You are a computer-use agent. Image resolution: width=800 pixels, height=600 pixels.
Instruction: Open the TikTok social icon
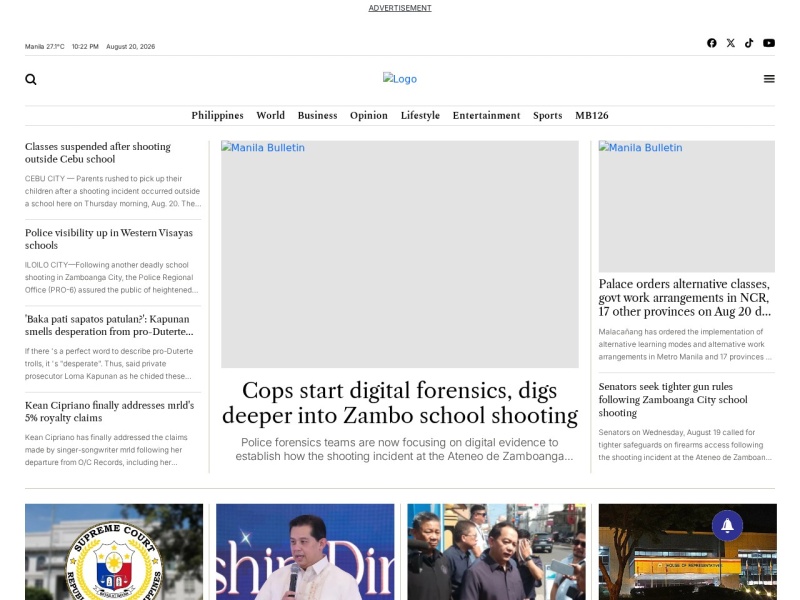click(749, 43)
